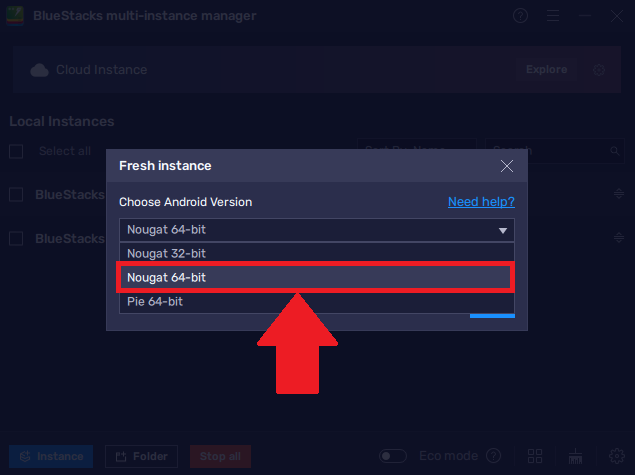Close the Fresh instance dialog
The height and width of the screenshot is (475, 635).
[507, 166]
